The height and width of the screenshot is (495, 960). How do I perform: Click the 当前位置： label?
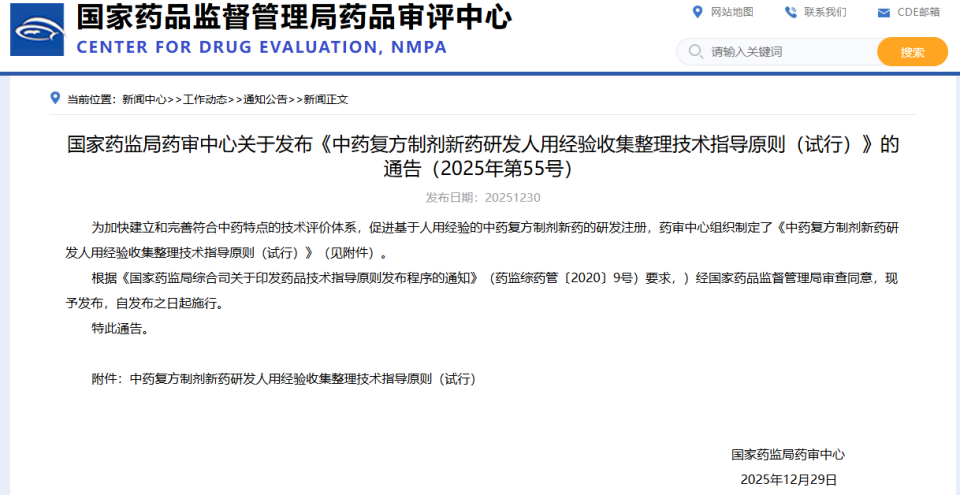(92, 99)
